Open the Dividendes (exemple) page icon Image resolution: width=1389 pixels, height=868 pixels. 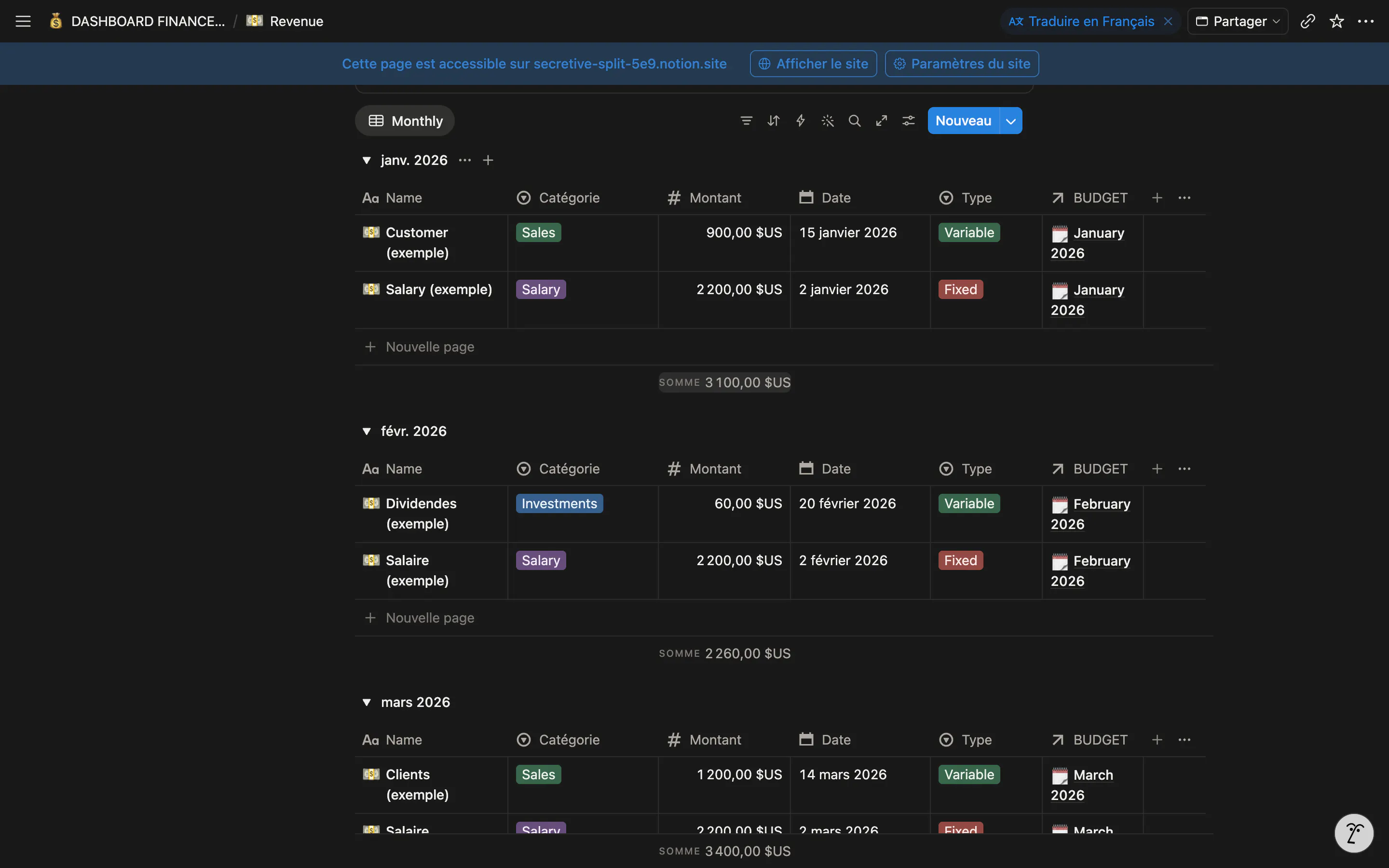[371, 503]
